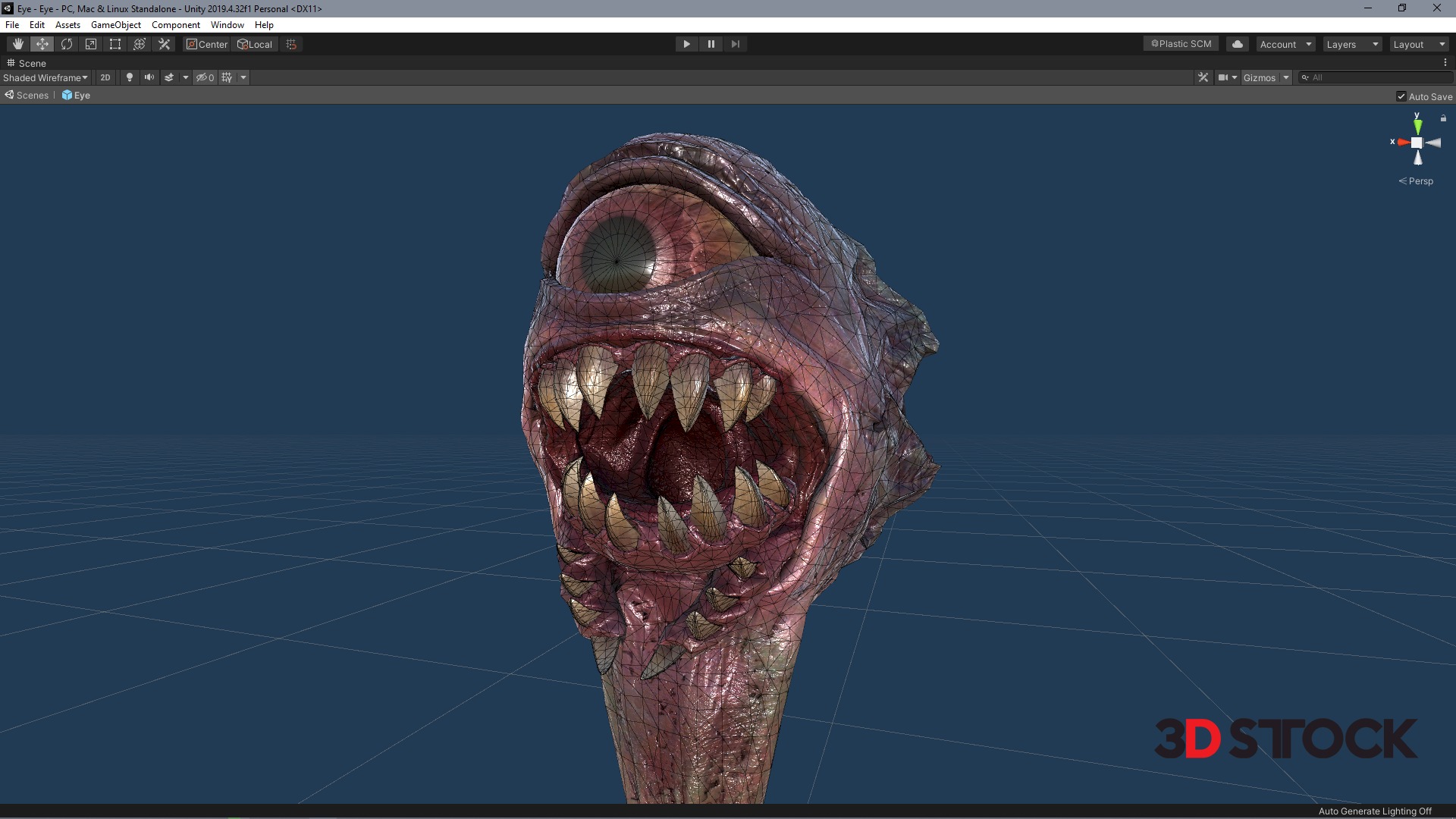
Task: Open the Shaded Wireframe draw mode dropdown
Action: (x=45, y=77)
